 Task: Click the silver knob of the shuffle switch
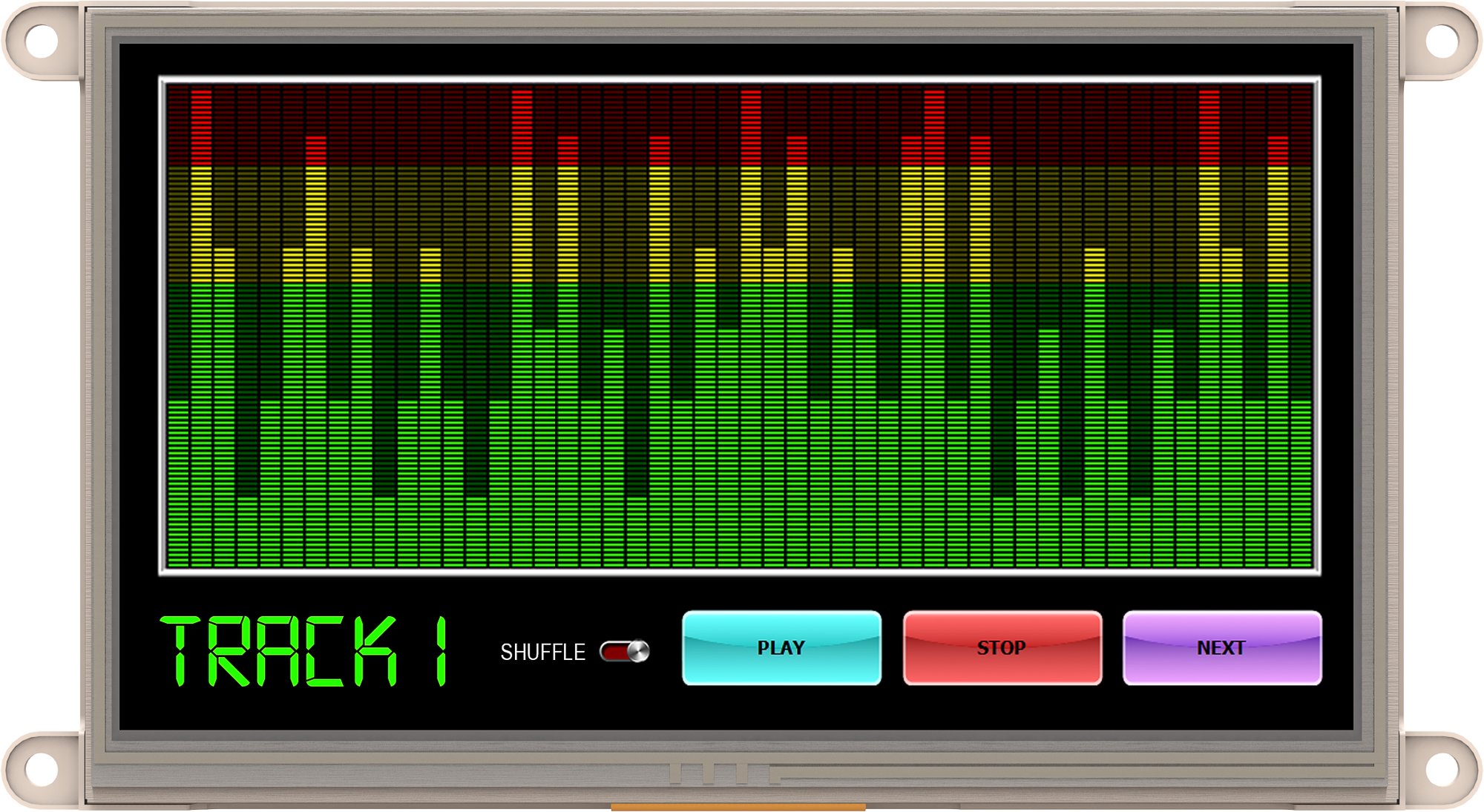(x=638, y=651)
